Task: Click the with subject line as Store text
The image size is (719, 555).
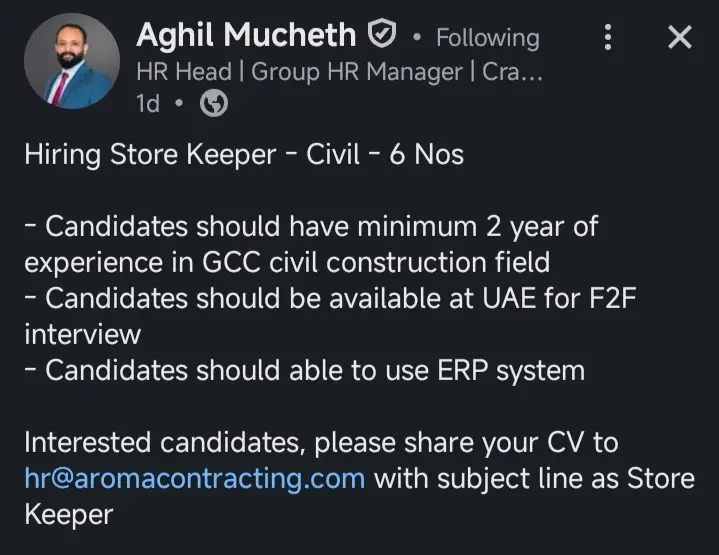Action: (x=534, y=478)
